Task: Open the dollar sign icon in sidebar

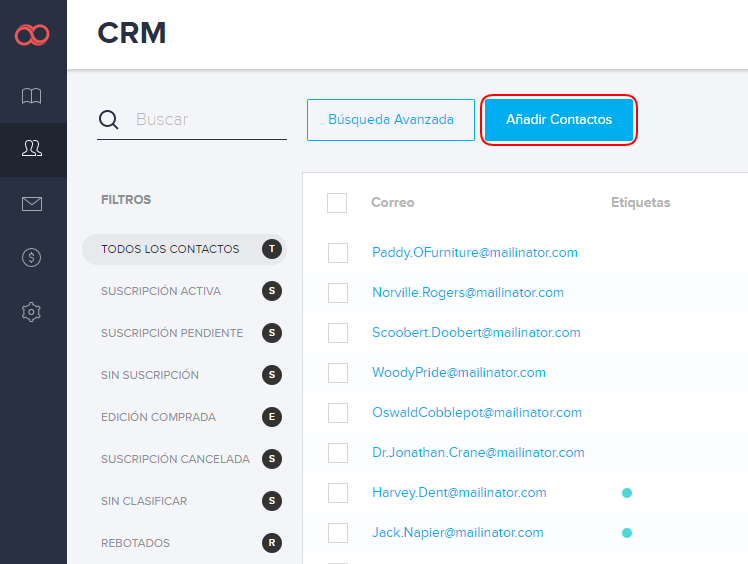Action: [x=32, y=258]
